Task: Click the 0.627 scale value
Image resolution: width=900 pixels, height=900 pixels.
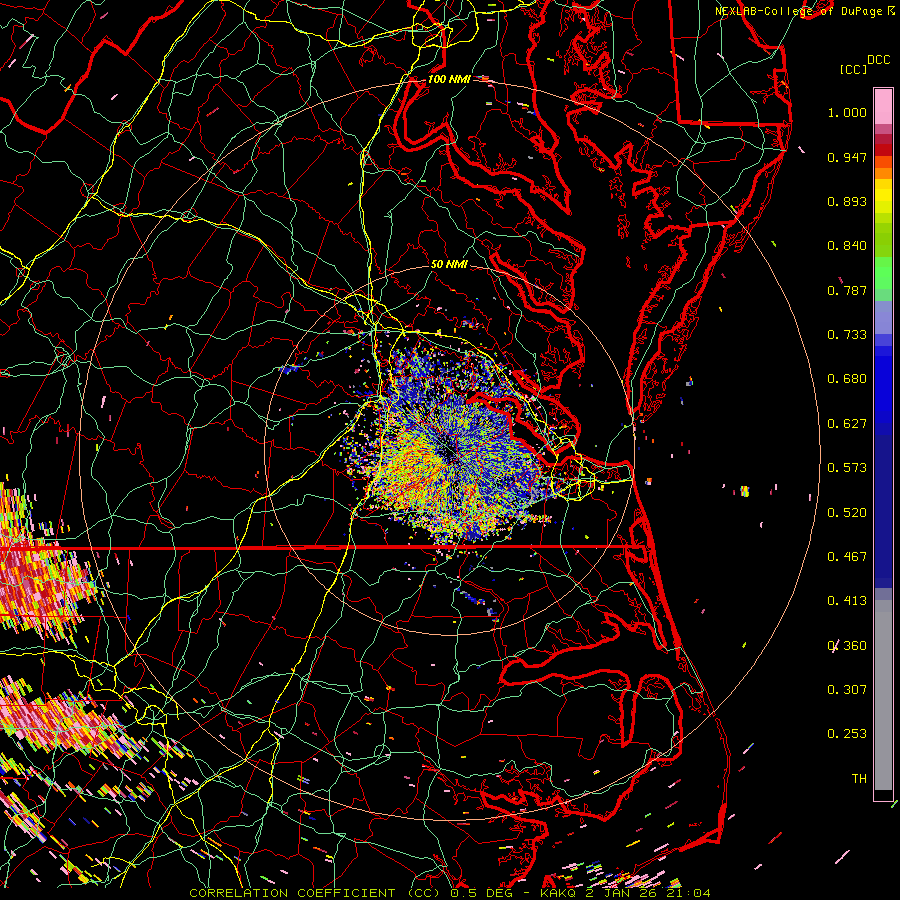Action: [x=847, y=424]
